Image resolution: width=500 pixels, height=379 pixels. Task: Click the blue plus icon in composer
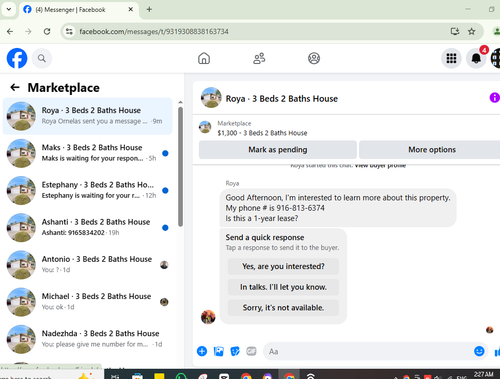pyautogui.click(x=202, y=351)
